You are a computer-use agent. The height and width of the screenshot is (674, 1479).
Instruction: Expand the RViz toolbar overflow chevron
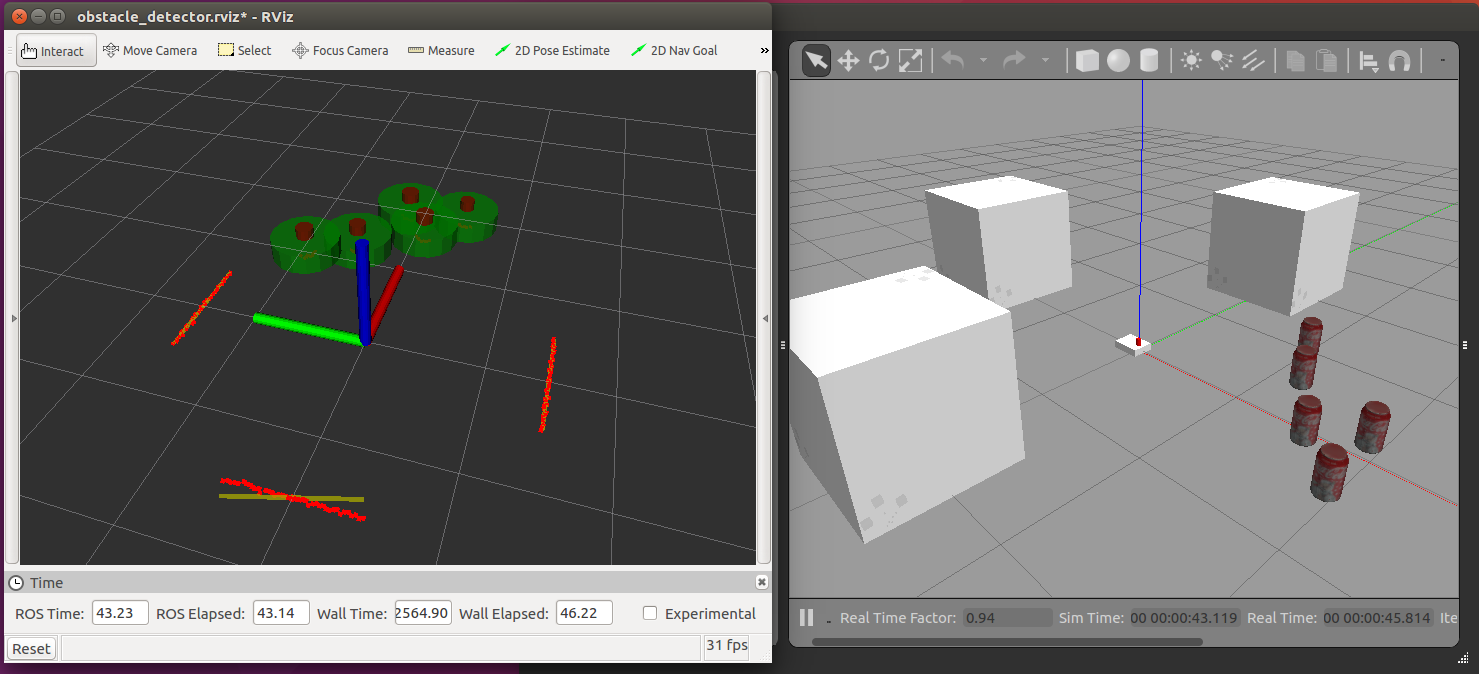point(764,50)
